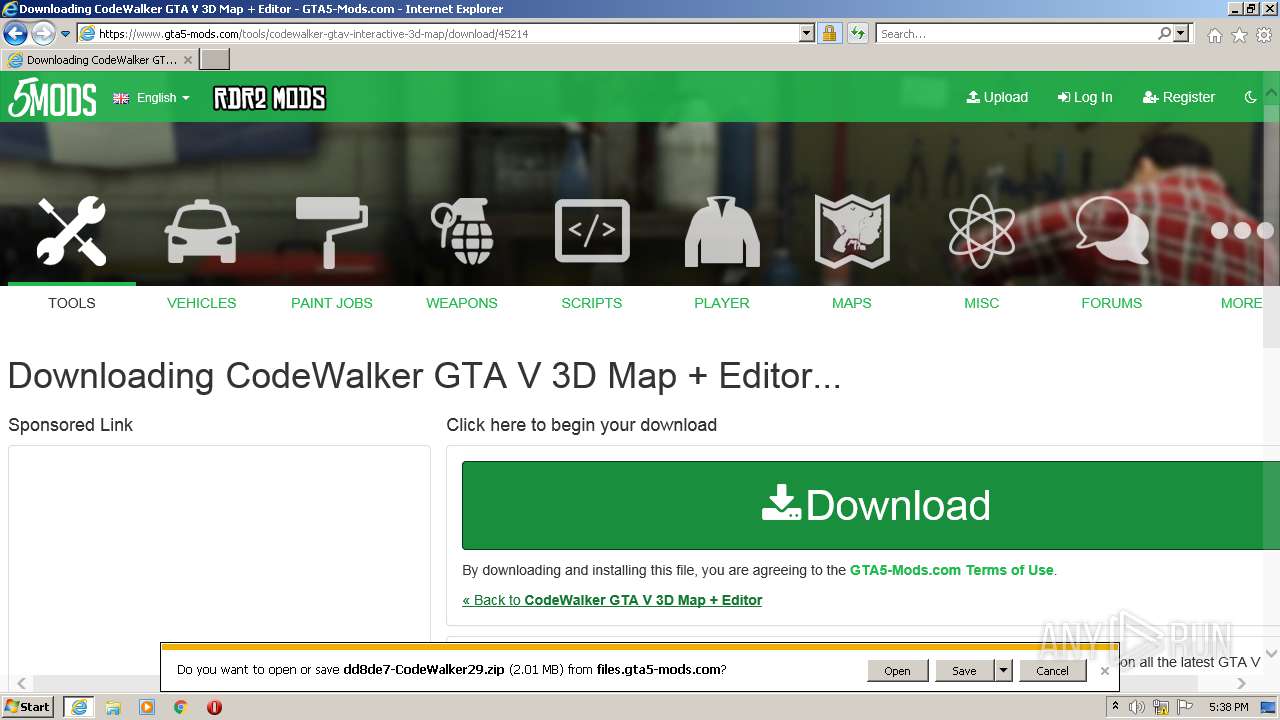This screenshot has height=720, width=1280.
Task: Click in the browser address bar
Action: 445,33
